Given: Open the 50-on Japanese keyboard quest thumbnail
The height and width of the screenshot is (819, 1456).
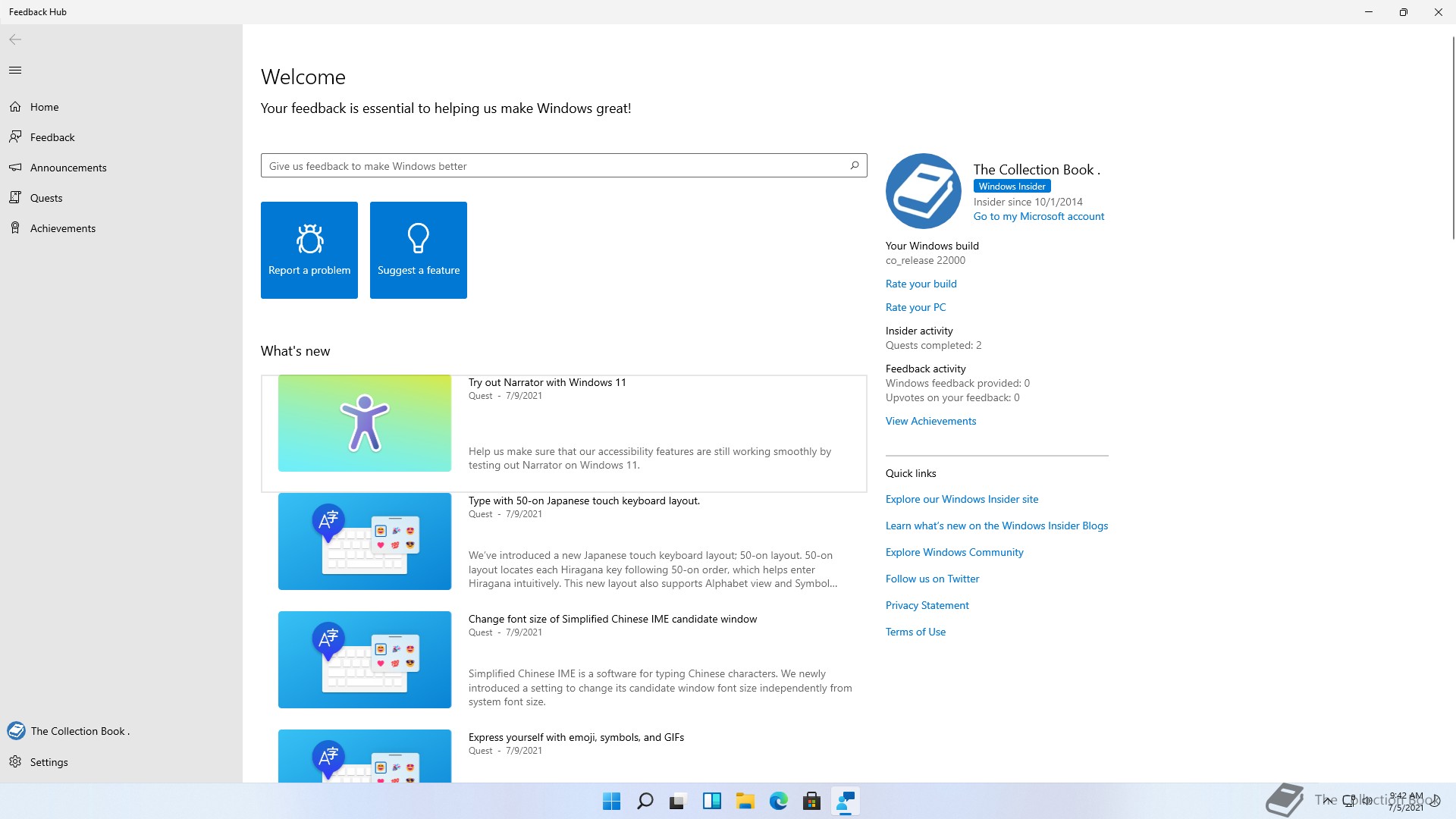Looking at the screenshot, I should tap(365, 541).
